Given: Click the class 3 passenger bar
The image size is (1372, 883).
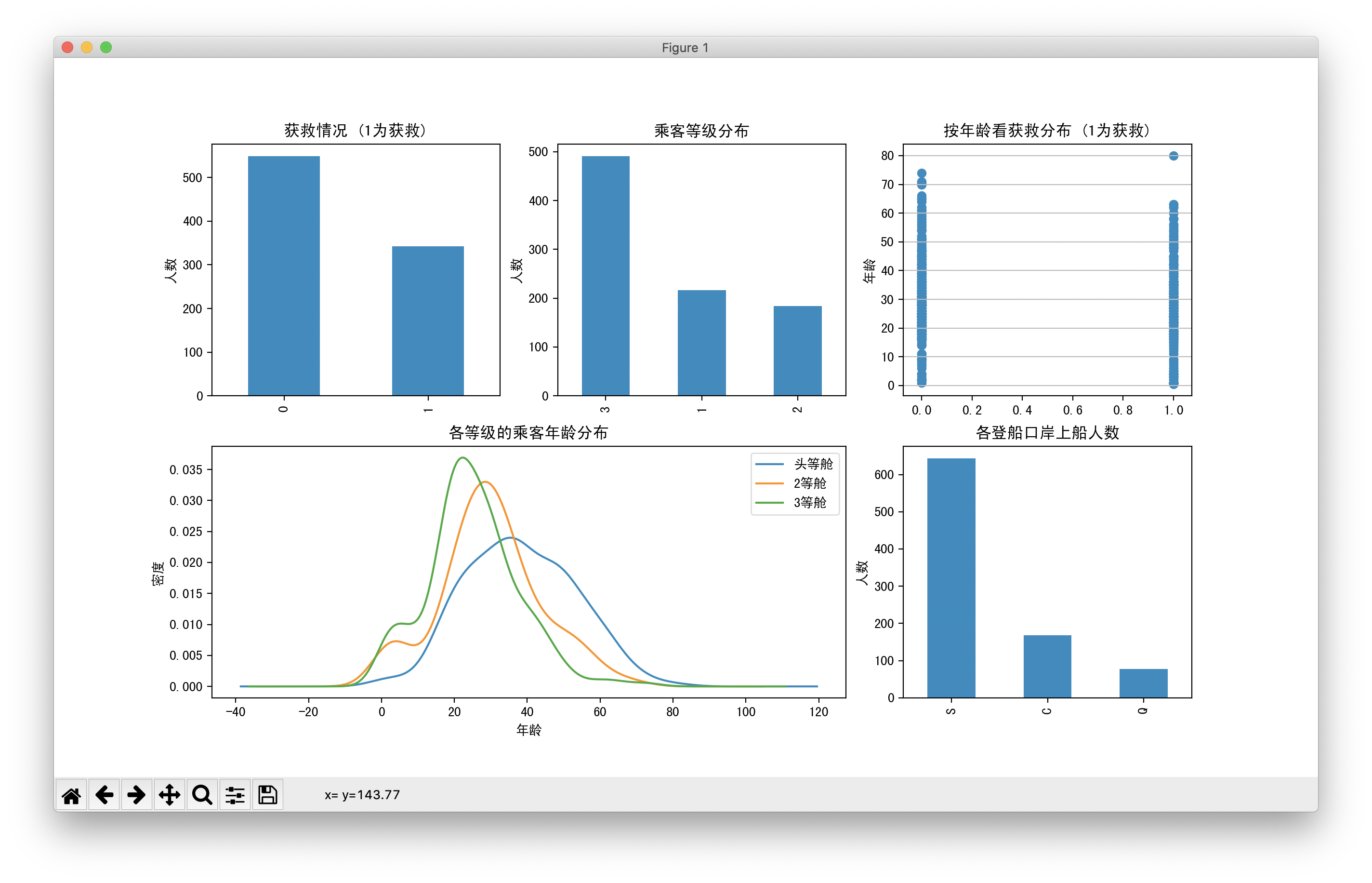Looking at the screenshot, I should point(605,275).
